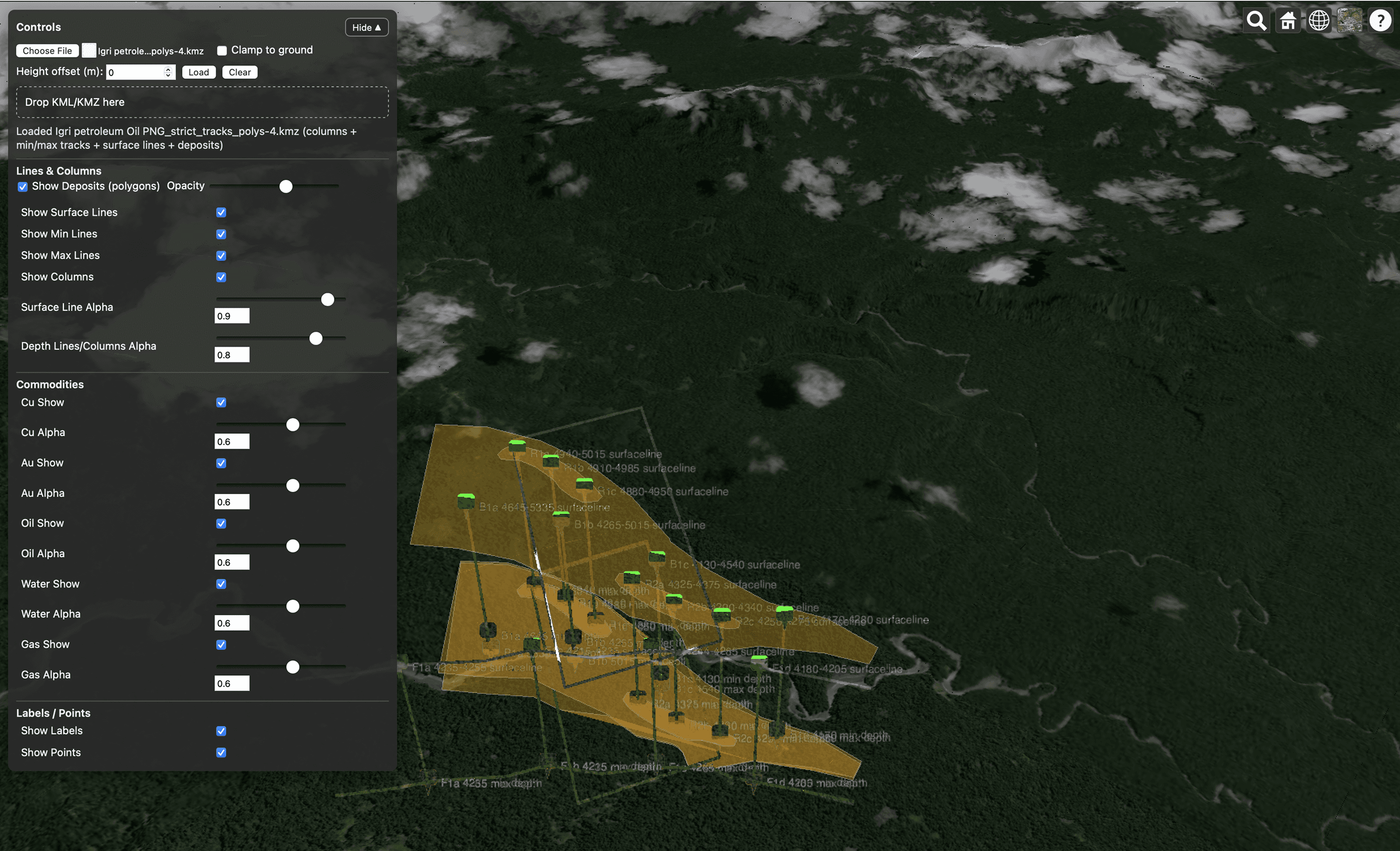Click the Clear button
Image resolution: width=1400 pixels, height=851 pixels.
(240, 72)
